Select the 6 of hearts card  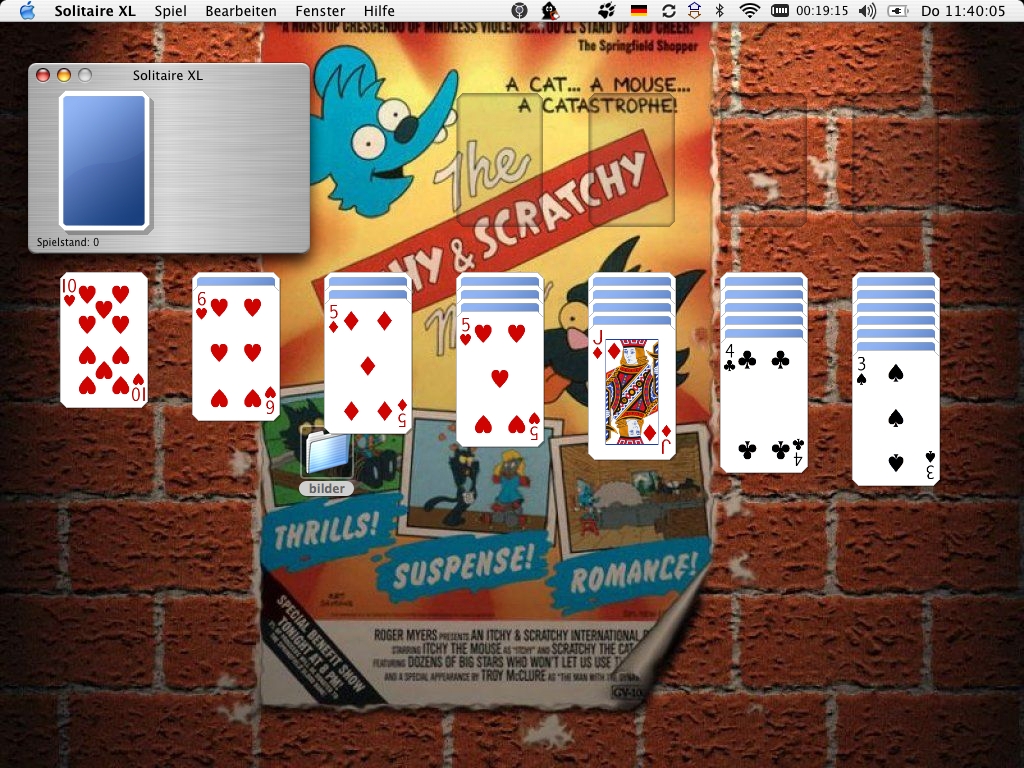pyautogui.click(x=236, y=353)
